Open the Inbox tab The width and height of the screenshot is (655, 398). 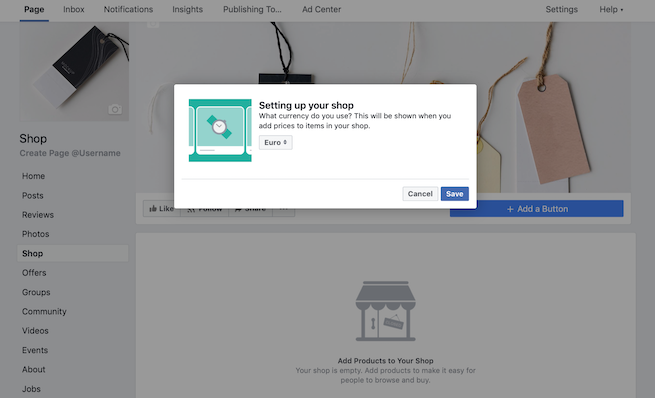[x=74, y=9]
